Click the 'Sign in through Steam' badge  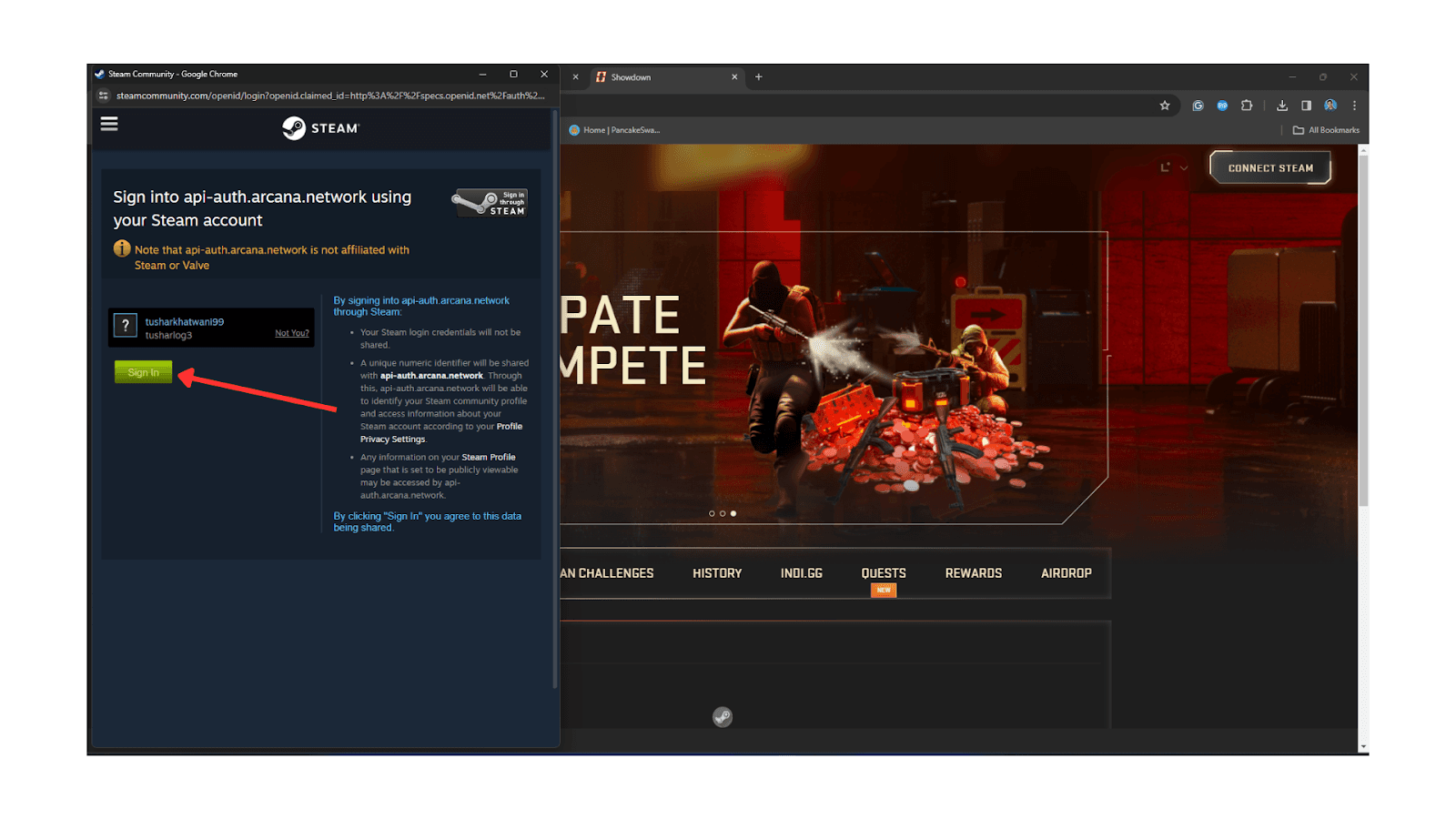pos(490,203)
